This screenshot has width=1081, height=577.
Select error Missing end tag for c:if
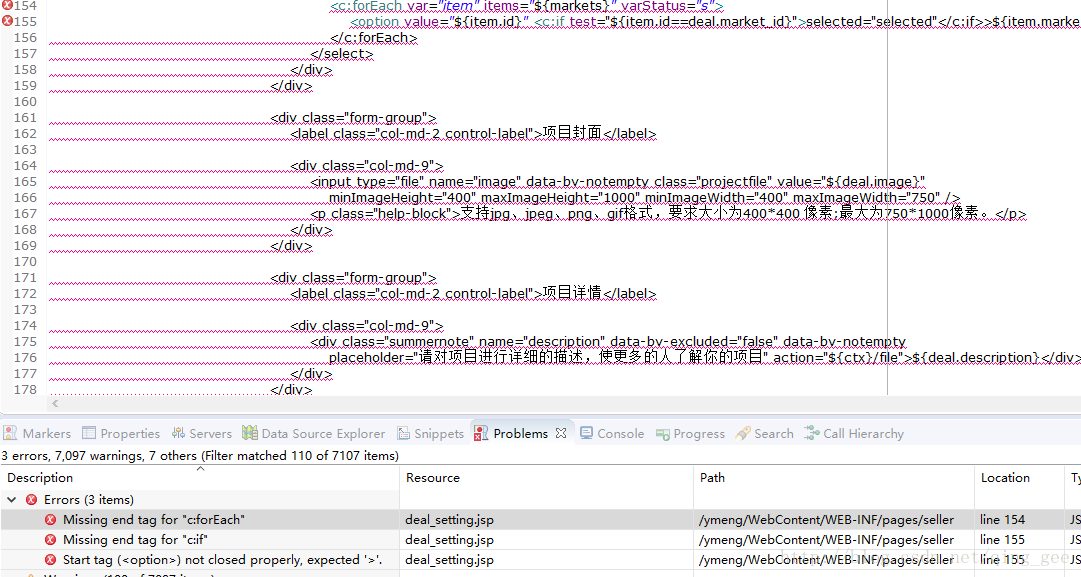coord(135,540)
